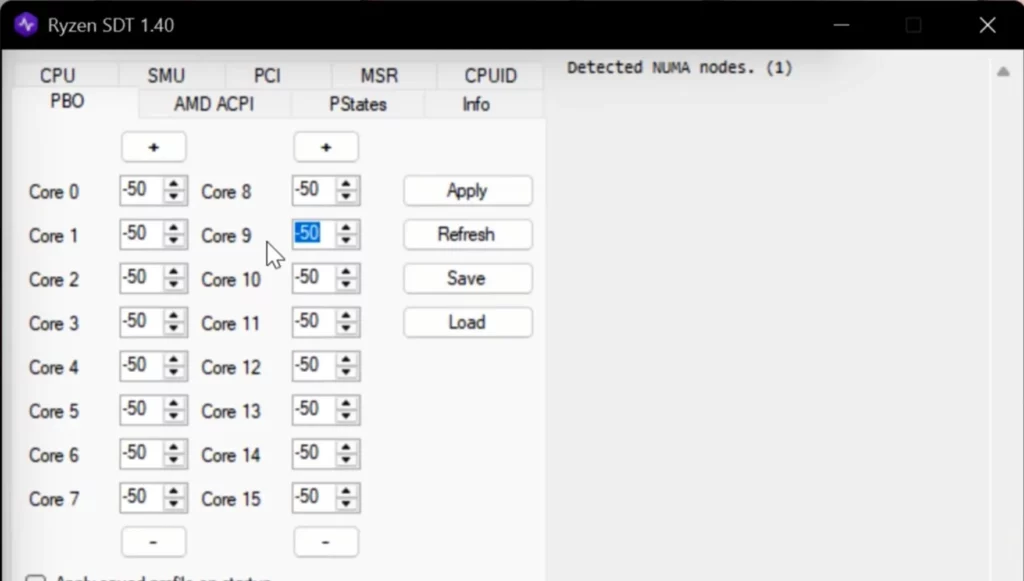Load a saved PBO profile
Viewport: 1024px width, 581px height.
click(467, 323)
